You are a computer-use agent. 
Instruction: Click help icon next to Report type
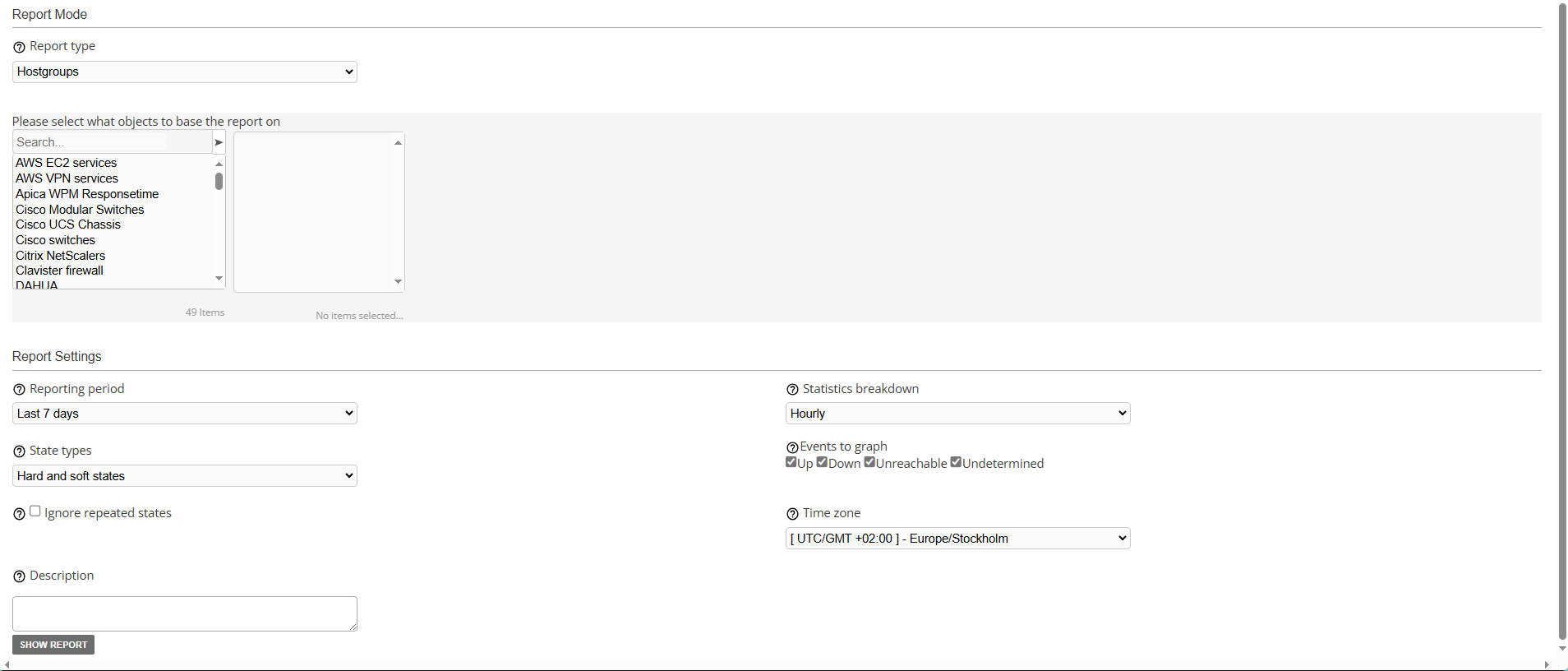pos(19,48)
